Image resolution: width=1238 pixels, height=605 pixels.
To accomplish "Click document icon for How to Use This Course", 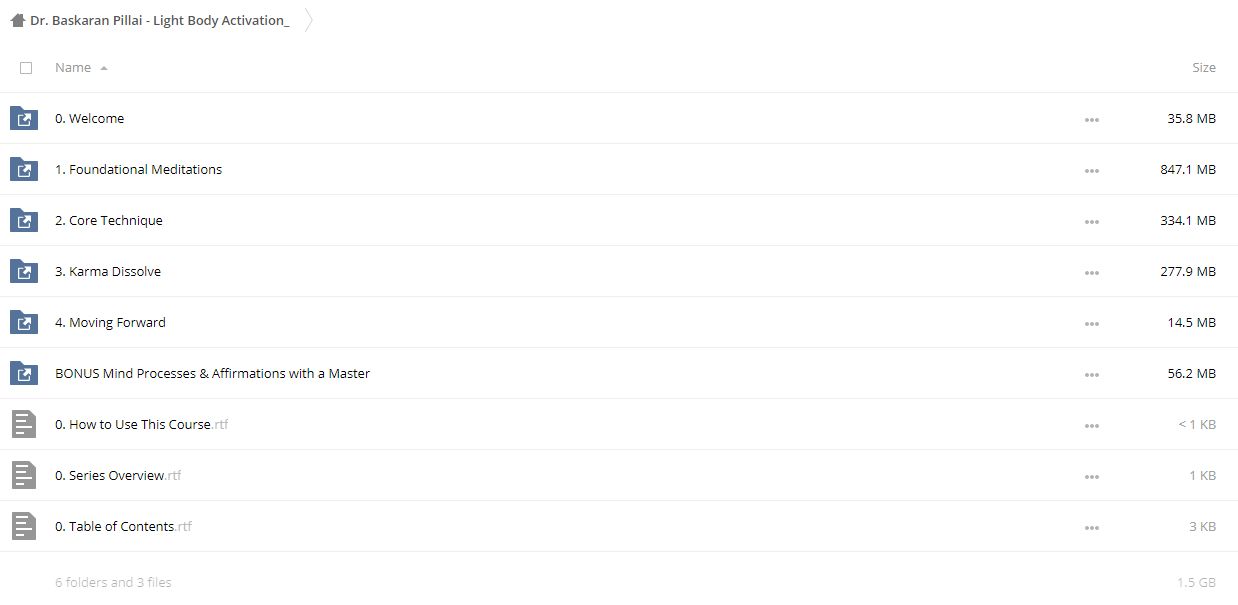I will coord(24,424).
